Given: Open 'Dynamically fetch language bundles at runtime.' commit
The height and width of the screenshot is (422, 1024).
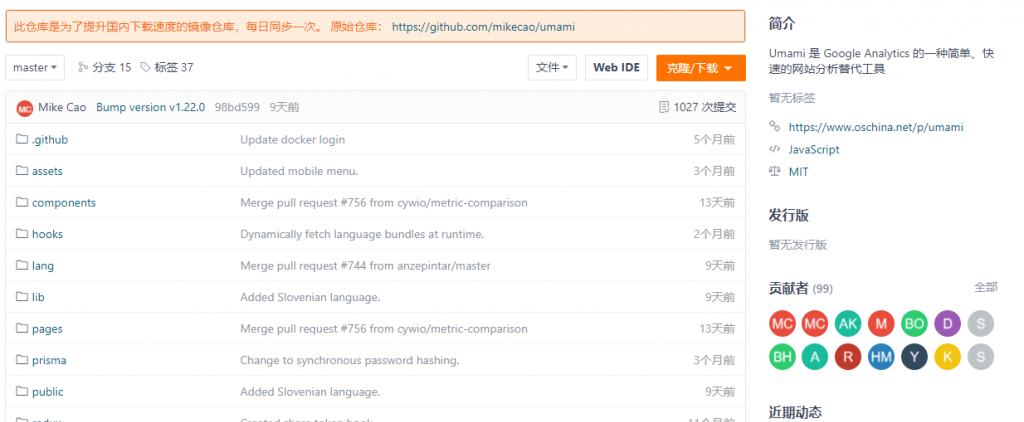Looking at the screenshot, I should click(362, 234).
